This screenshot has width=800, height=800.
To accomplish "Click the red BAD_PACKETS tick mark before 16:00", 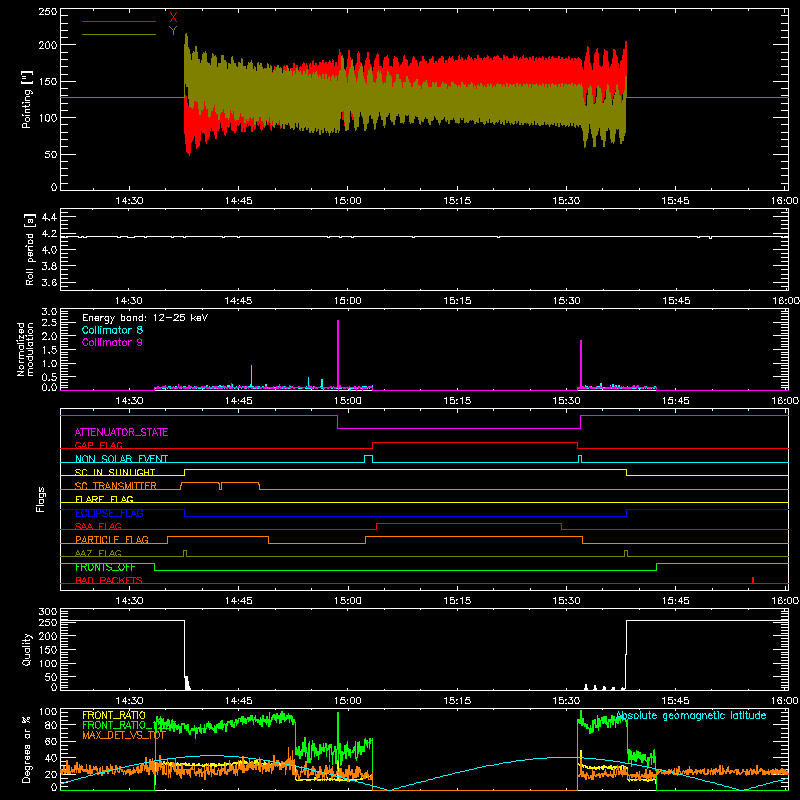I will coord(753,580).
